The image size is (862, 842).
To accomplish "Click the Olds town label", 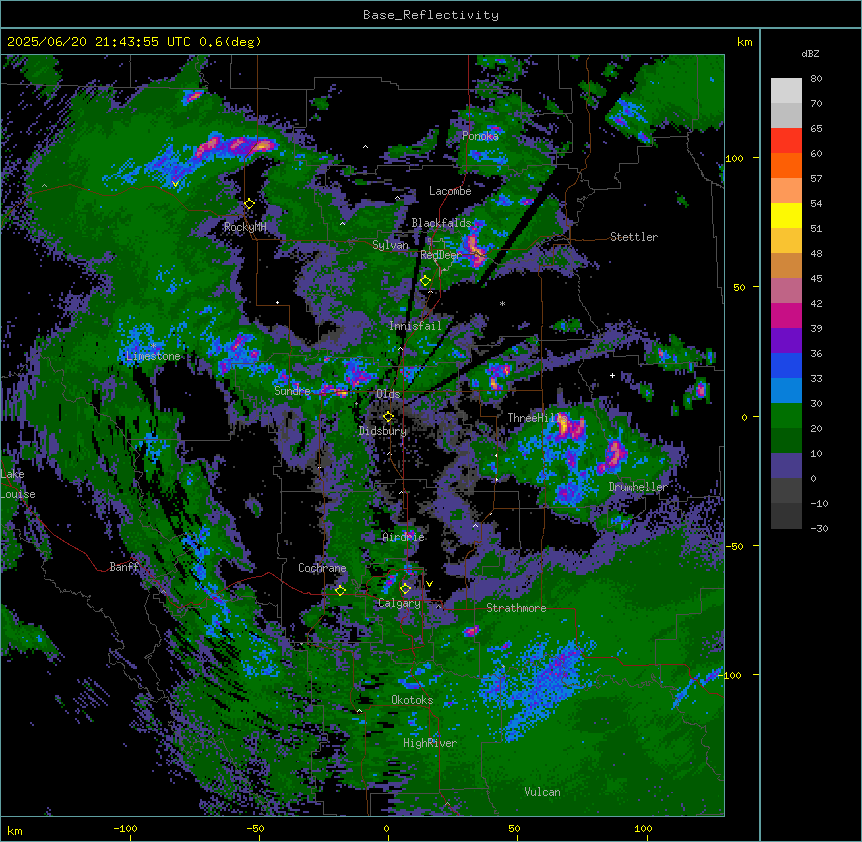I will (x=388, y=394).
